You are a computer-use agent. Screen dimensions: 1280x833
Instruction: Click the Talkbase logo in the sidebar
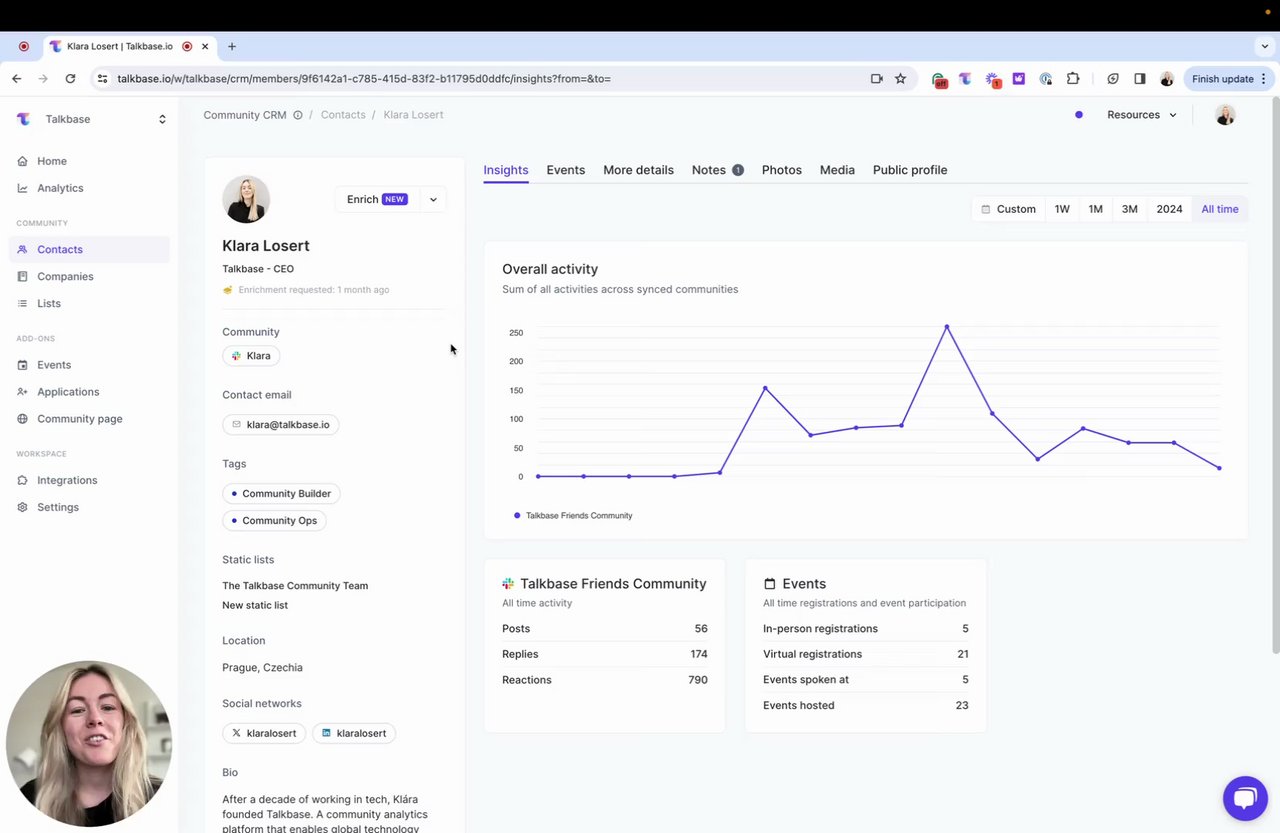(24, 119)
